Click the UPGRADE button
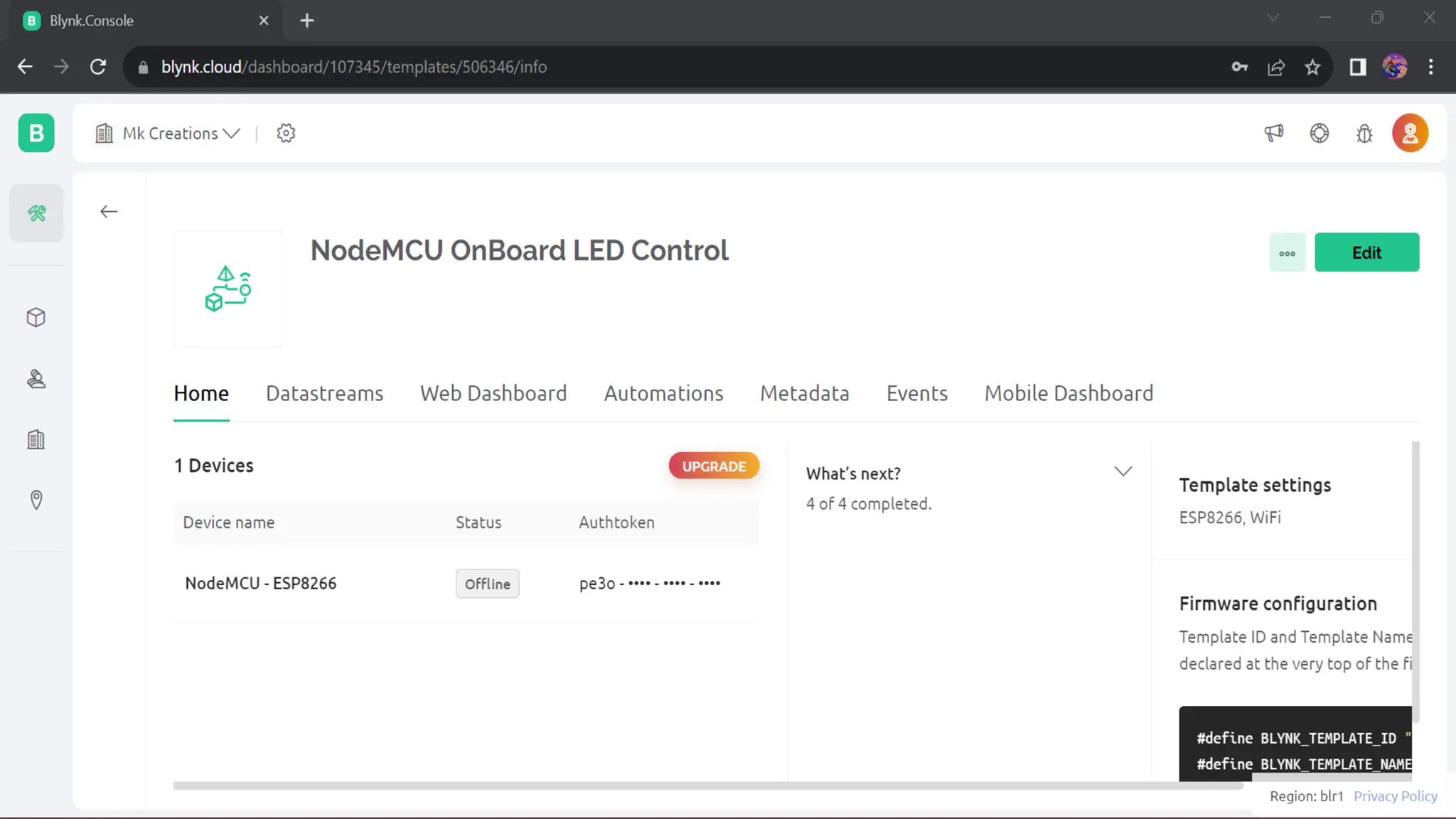 714,466
